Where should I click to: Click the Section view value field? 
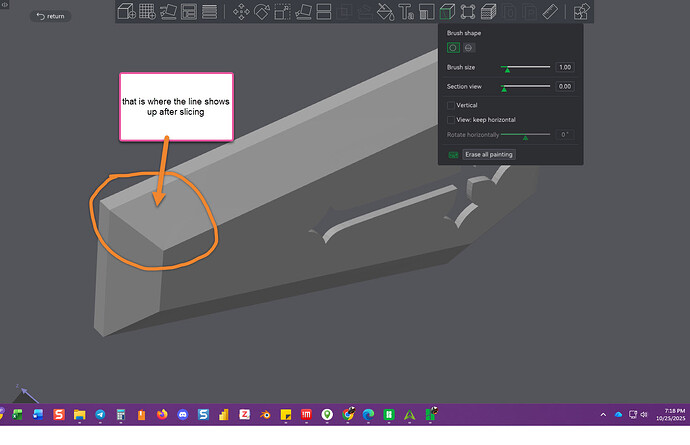point(565,86)
